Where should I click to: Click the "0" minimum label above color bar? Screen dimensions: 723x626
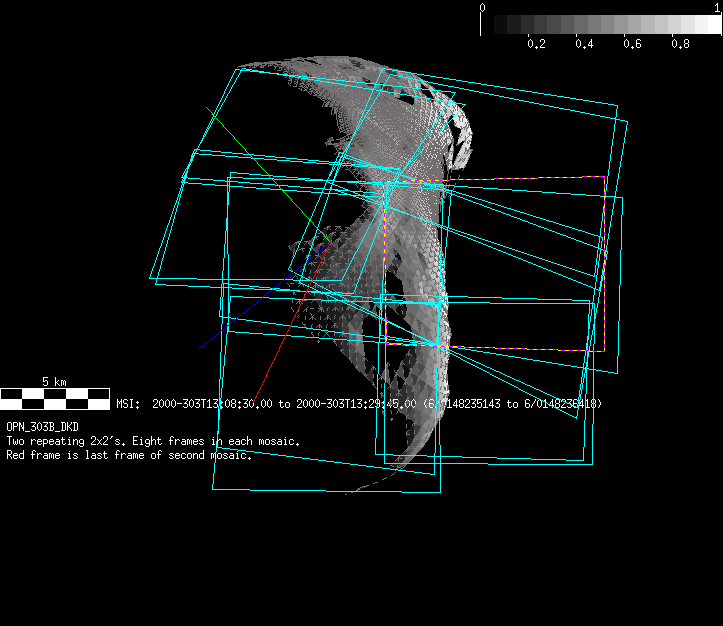coord(483,7)
